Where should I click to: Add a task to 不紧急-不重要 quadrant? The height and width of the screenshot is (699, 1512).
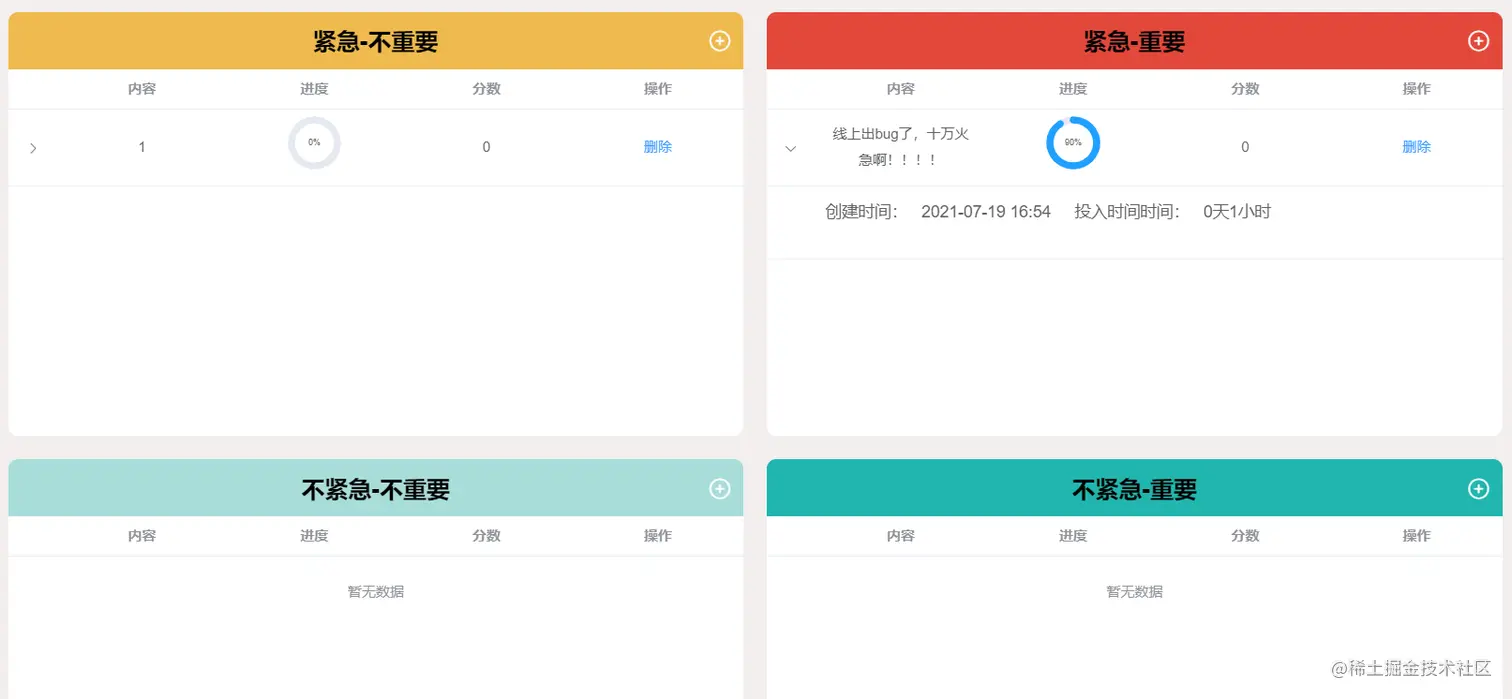719,488
